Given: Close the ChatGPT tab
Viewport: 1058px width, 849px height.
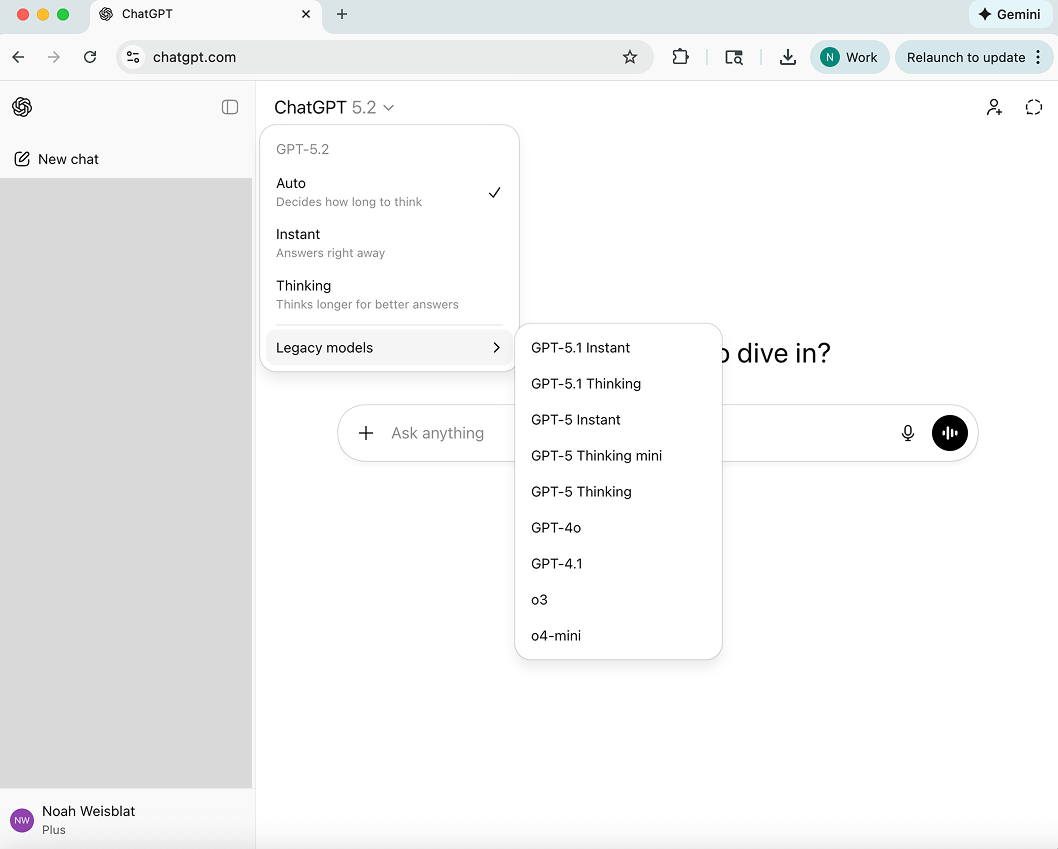Looking at the screenshot, I should coord(306,14).
